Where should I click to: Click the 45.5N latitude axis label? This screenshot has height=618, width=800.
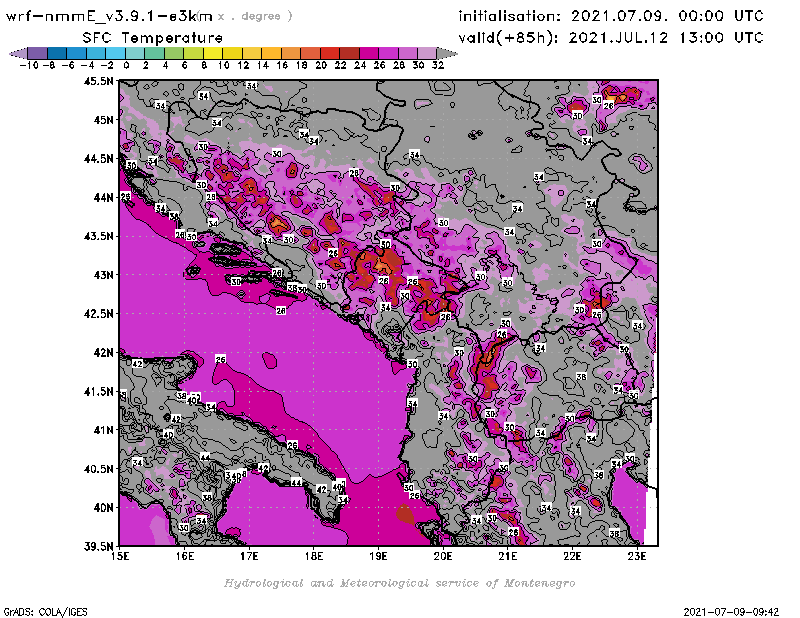(98, 81)
